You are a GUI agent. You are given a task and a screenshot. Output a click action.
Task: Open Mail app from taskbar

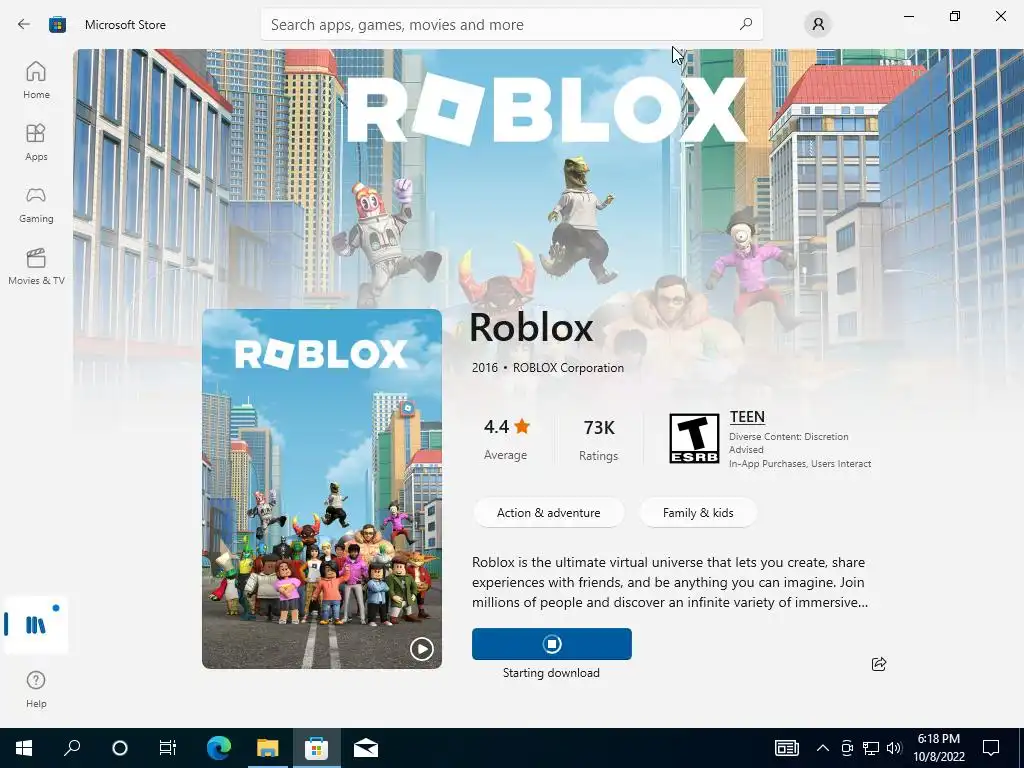click(366, 748)
